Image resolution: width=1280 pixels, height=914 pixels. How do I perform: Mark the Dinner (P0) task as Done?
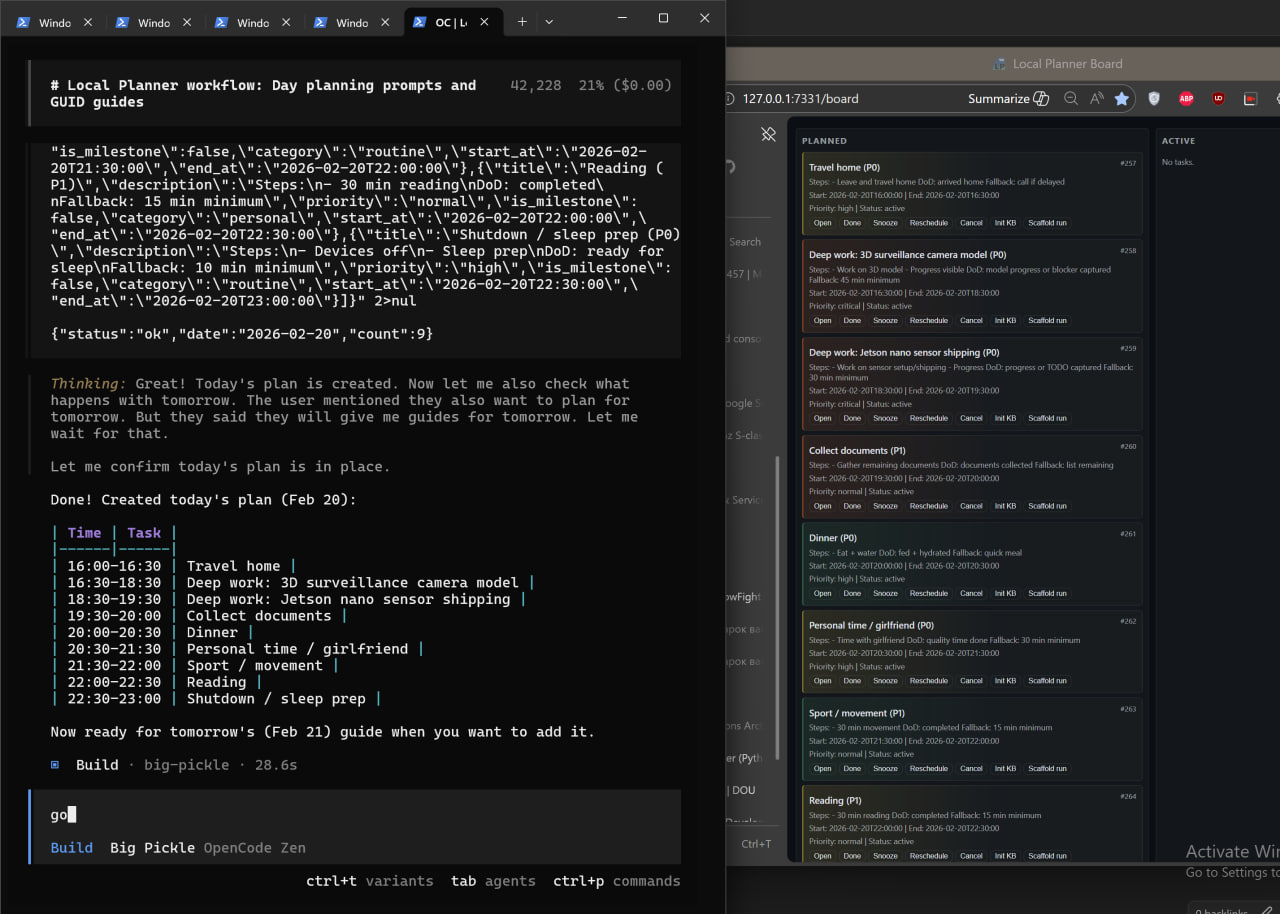click(x=850, y=592)
